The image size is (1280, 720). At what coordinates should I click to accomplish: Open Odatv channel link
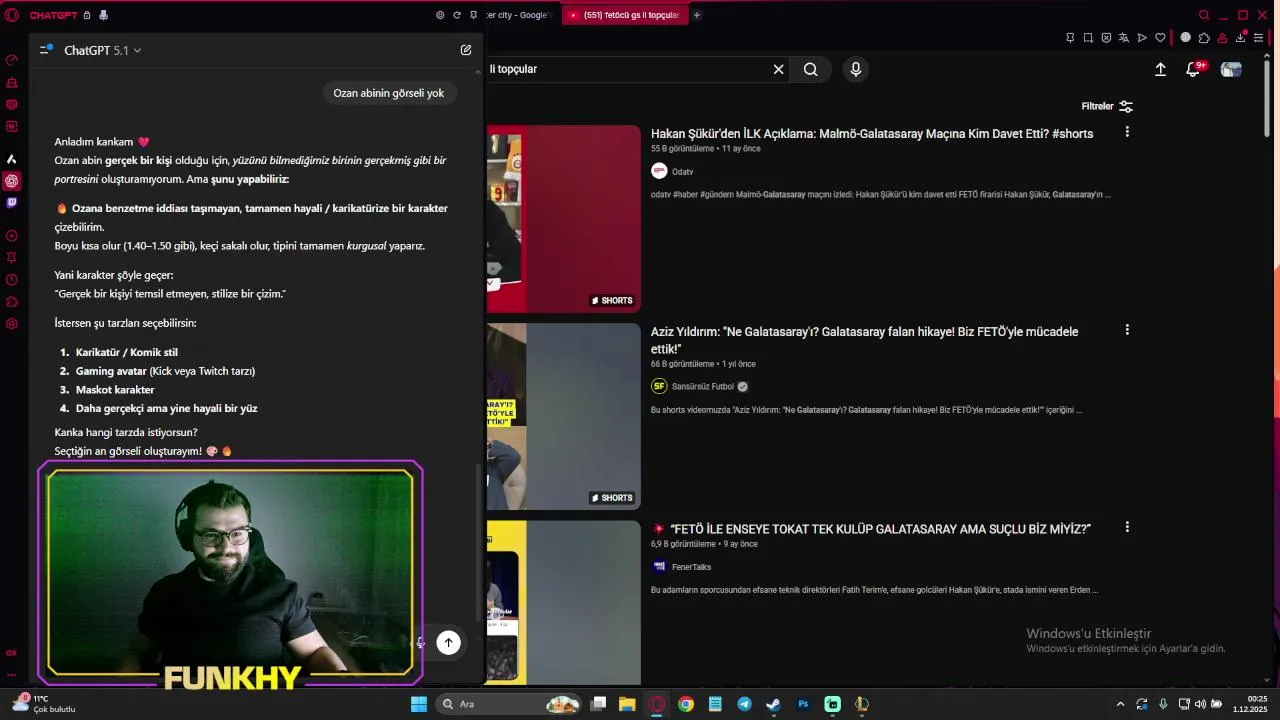pyautogui.click(x=683, y=171)
